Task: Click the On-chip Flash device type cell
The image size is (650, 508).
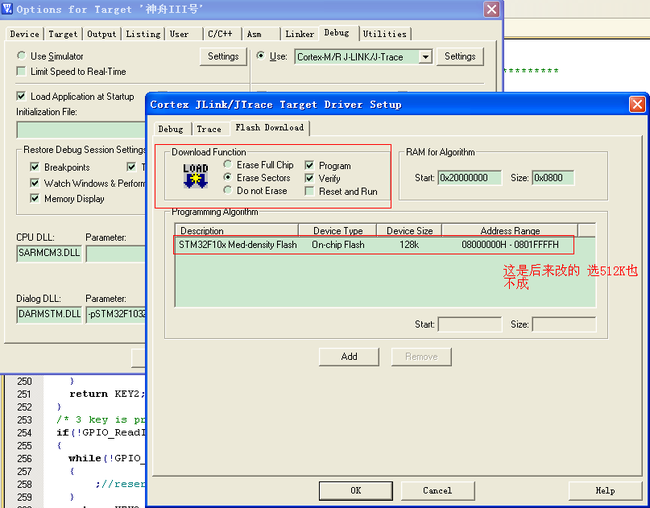Action: click(338, 245)
